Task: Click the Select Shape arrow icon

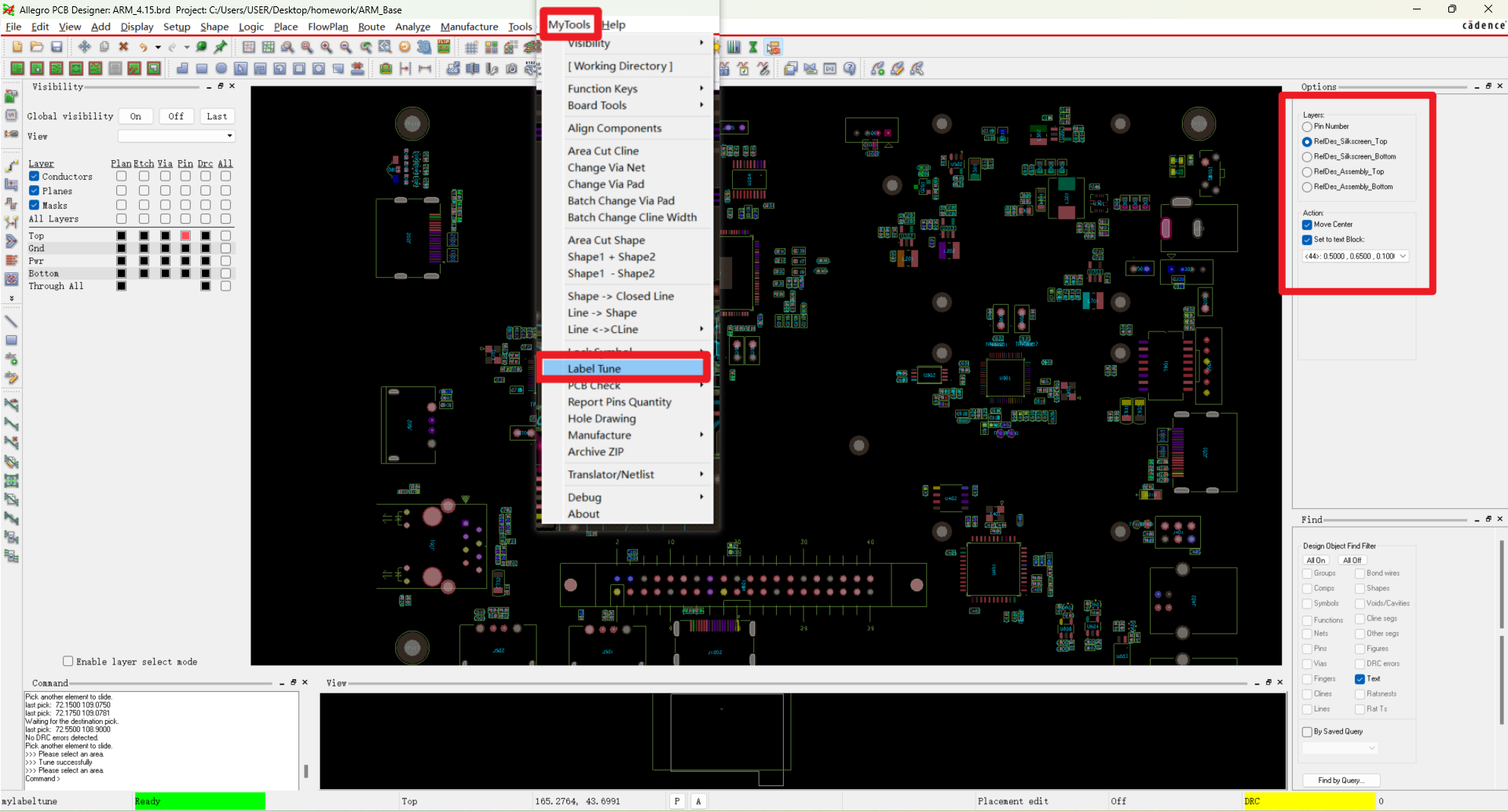Action: 241,69
